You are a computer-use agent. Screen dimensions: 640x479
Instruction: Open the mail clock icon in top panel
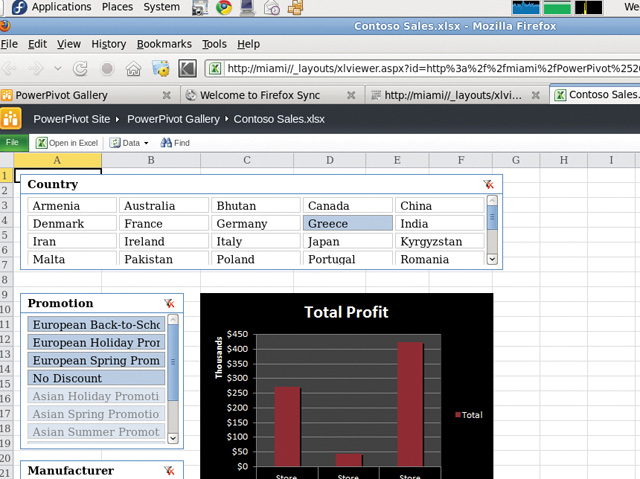click(x=272, y=7)
